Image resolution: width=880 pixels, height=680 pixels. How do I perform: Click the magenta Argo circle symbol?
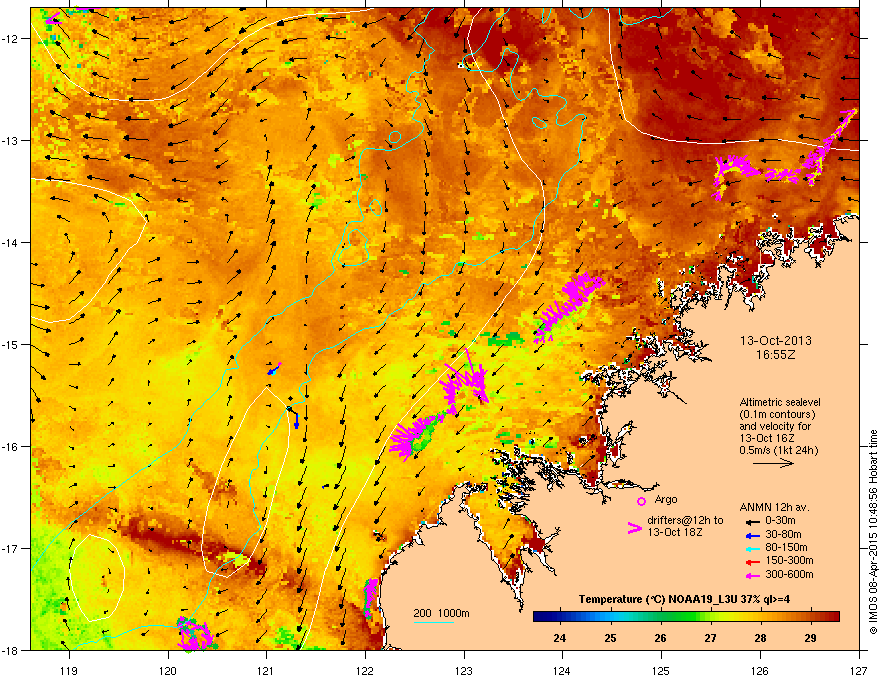point(641,501)
